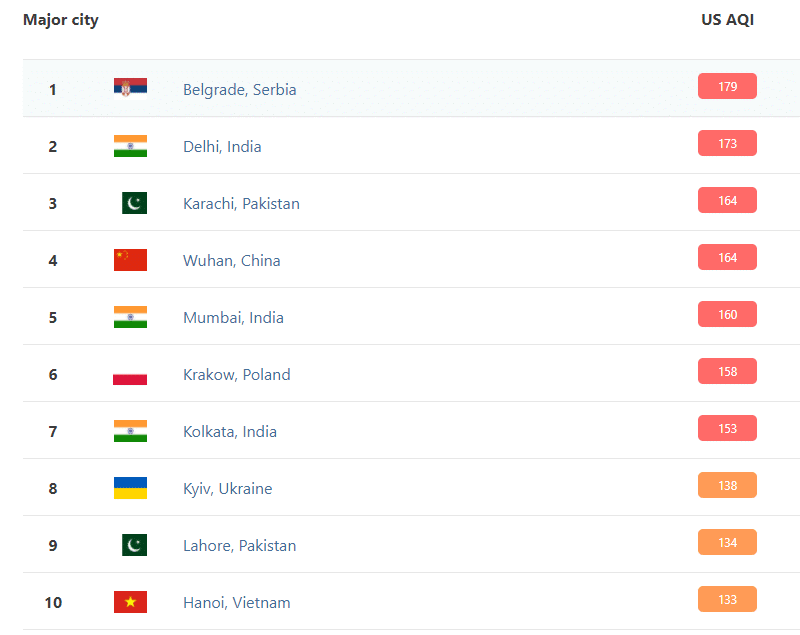This screenshot has height=635, width=800.
Task: Click the India flag beside Delhi
Action: pos(130,146)
